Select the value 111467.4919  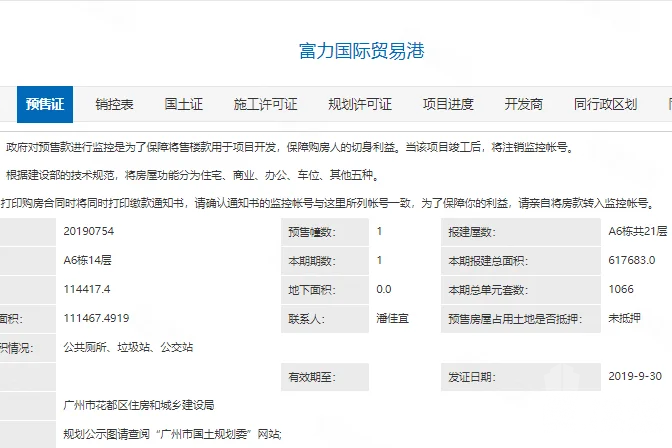click(96, 318)
